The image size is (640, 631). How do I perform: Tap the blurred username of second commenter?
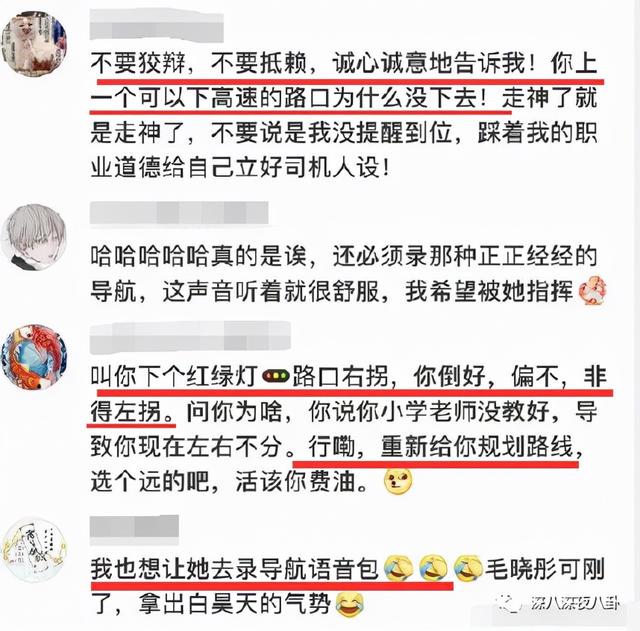[179, 213]
